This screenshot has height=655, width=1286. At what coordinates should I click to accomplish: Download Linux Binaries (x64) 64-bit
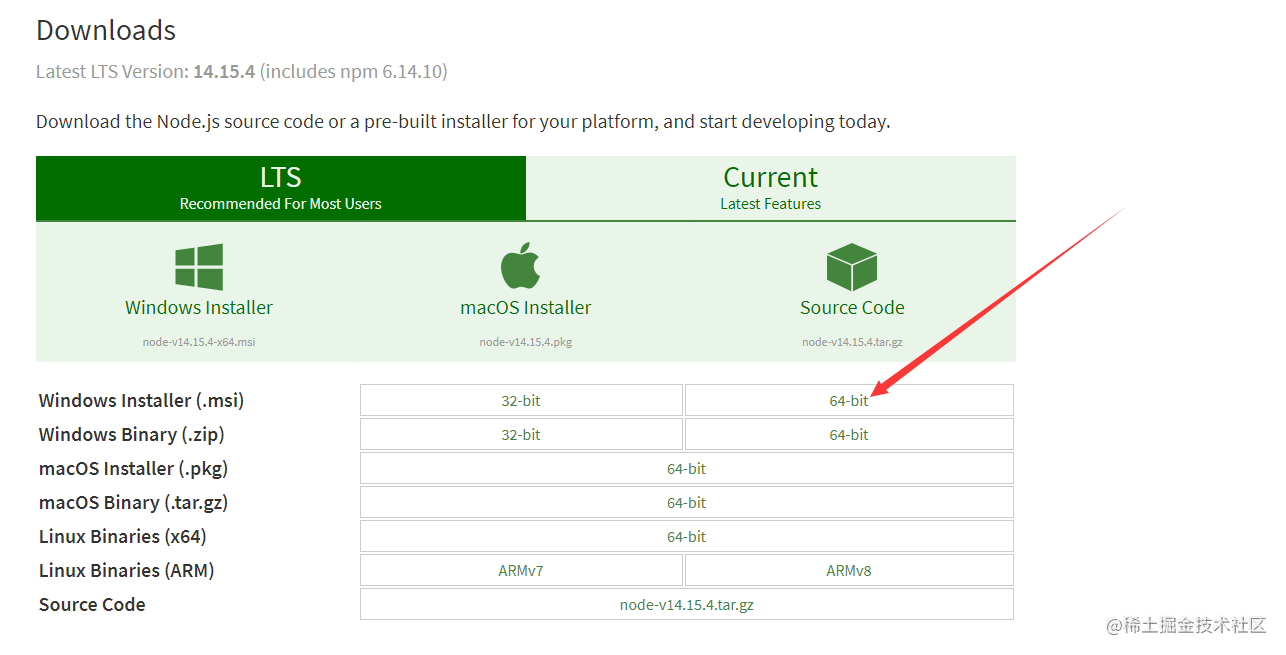pos(687,536)
